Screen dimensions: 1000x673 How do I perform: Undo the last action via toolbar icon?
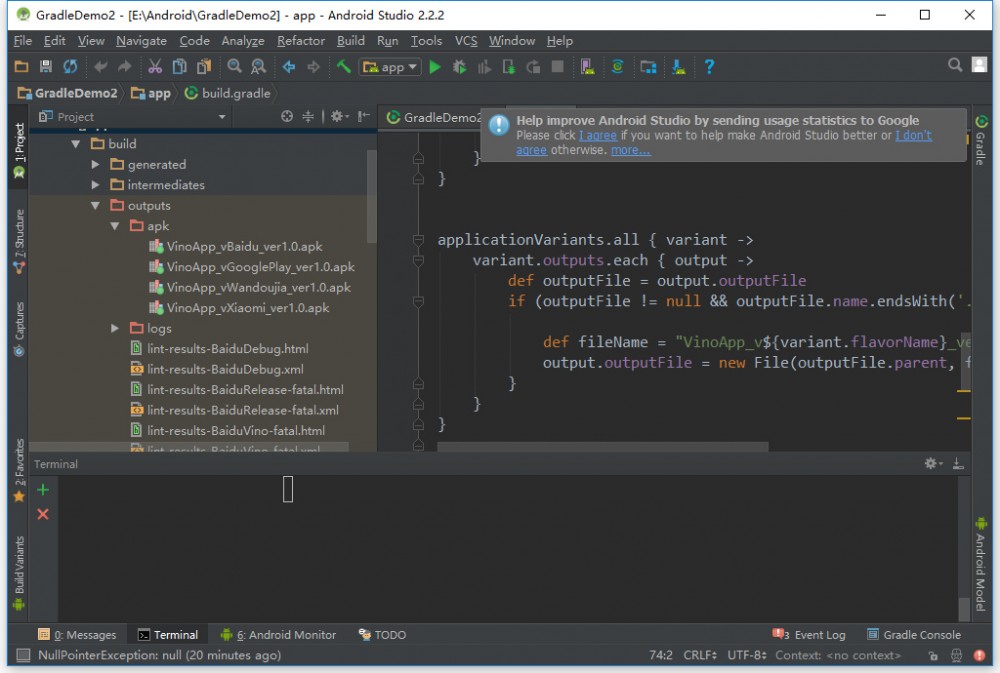[x=99, y=67]
